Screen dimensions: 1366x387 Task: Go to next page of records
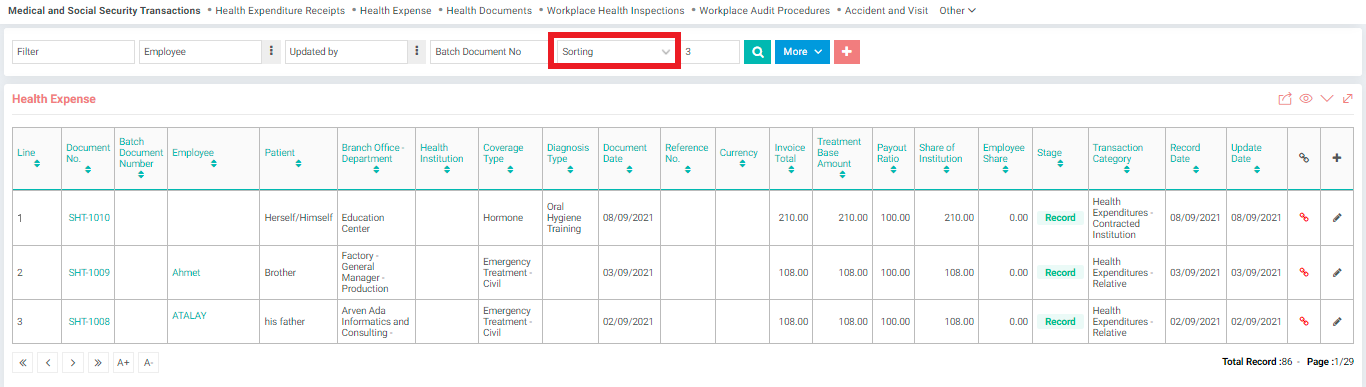[x=73, y=363]
